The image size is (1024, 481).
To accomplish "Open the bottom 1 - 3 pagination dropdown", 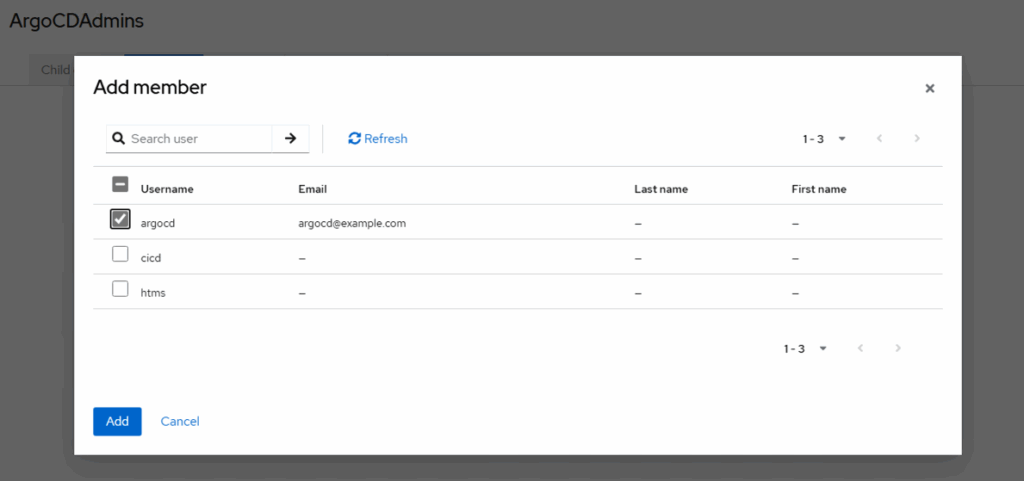I will 806,349.
